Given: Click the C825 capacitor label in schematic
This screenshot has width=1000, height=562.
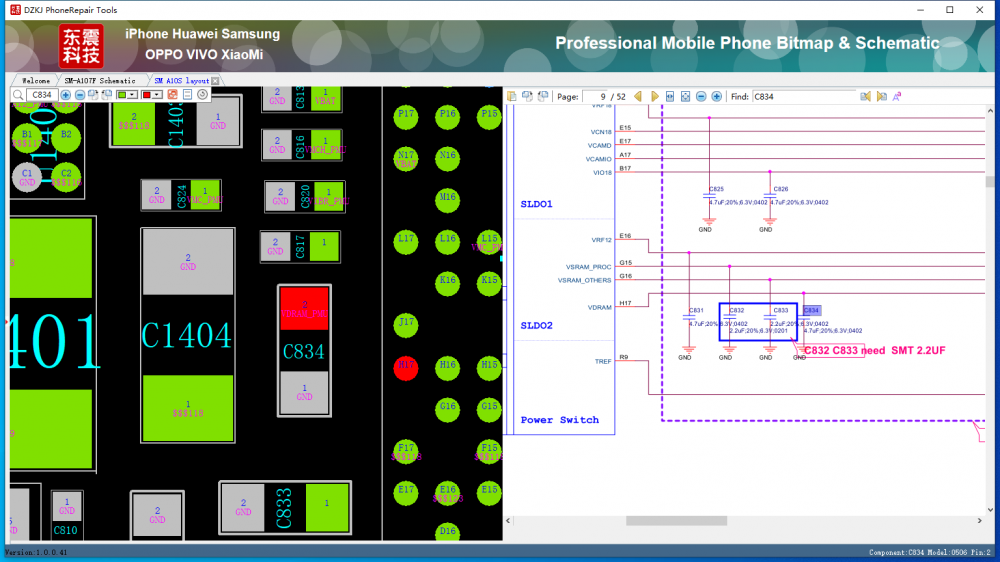Looking at the screenshot, I should [x=716, y=189].
